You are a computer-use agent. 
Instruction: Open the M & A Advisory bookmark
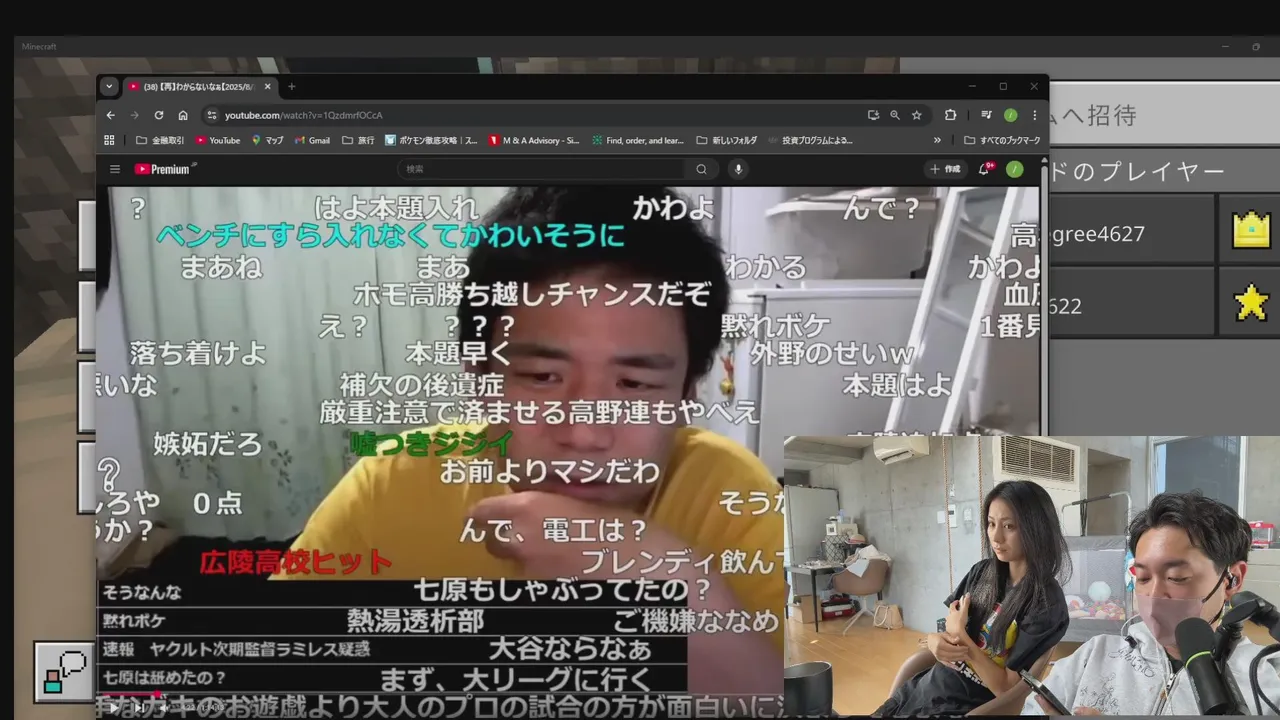[x=534, y=140]
